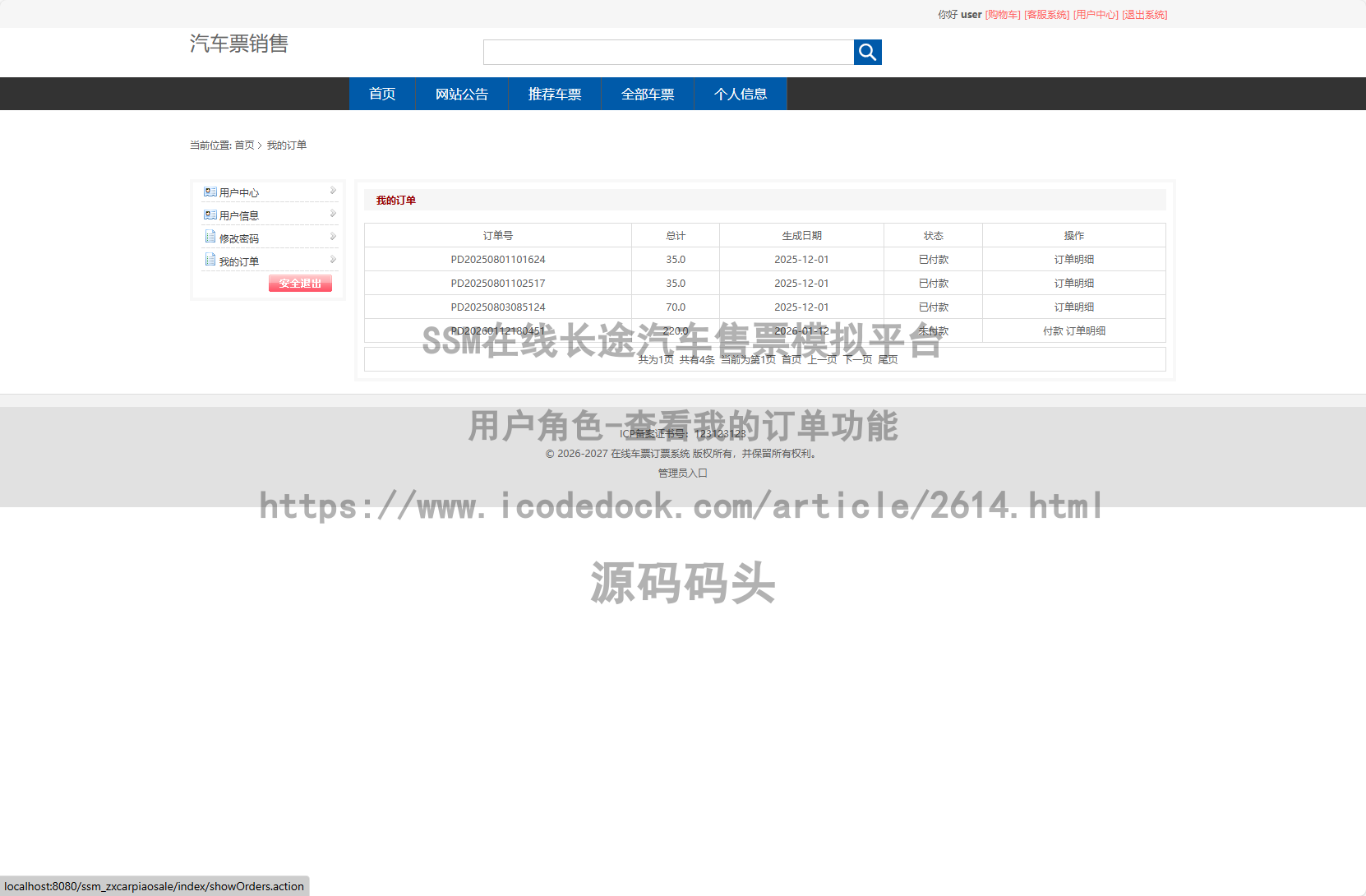This screenshot has height=896, width=1366.
Task: Click the [购物车] link
Action: point(1001,14)
